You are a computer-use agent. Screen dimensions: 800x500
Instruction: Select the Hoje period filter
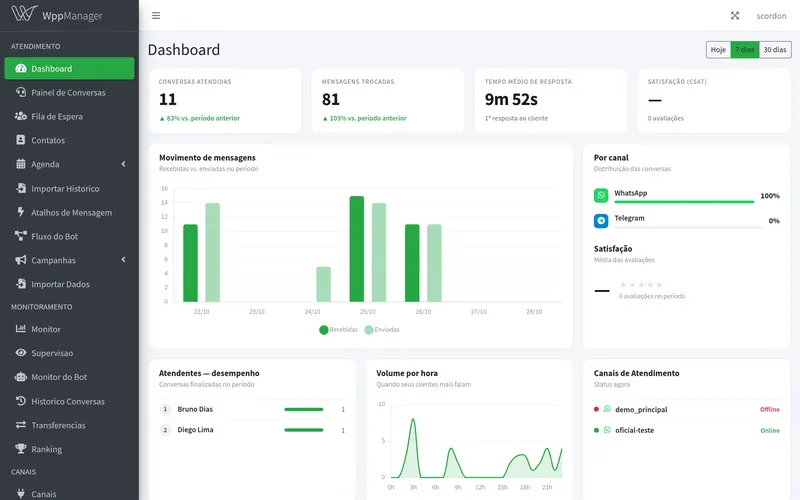(718, 49)
